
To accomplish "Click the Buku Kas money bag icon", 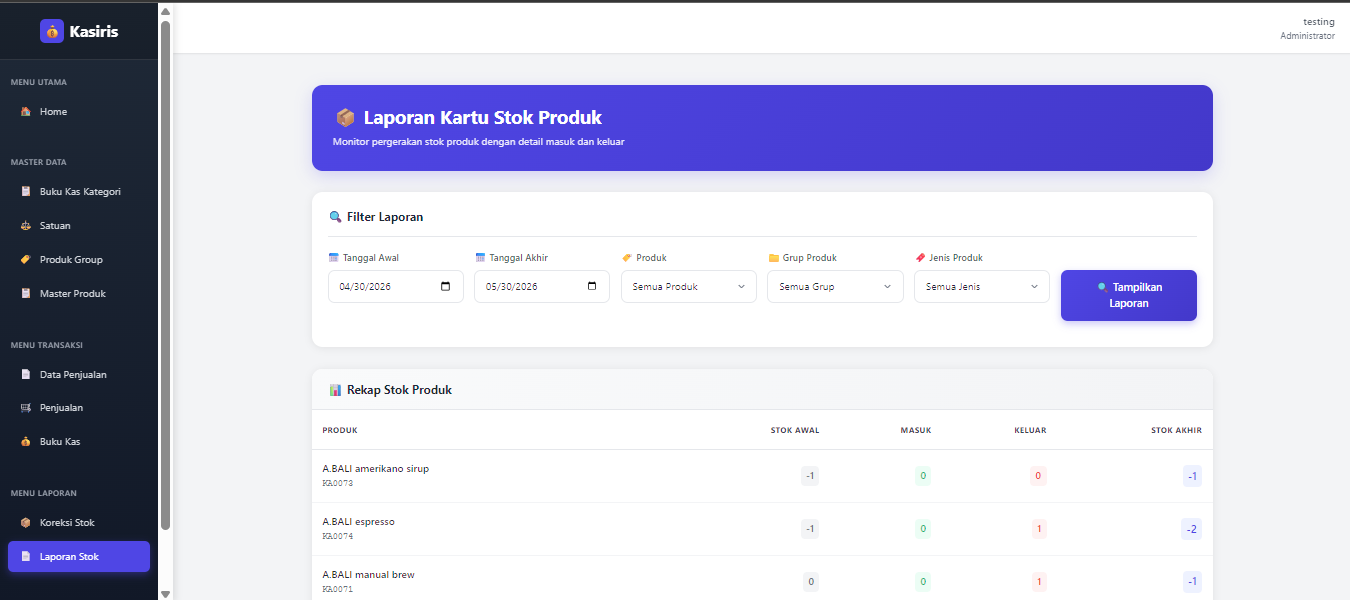I will coord(26,442).
